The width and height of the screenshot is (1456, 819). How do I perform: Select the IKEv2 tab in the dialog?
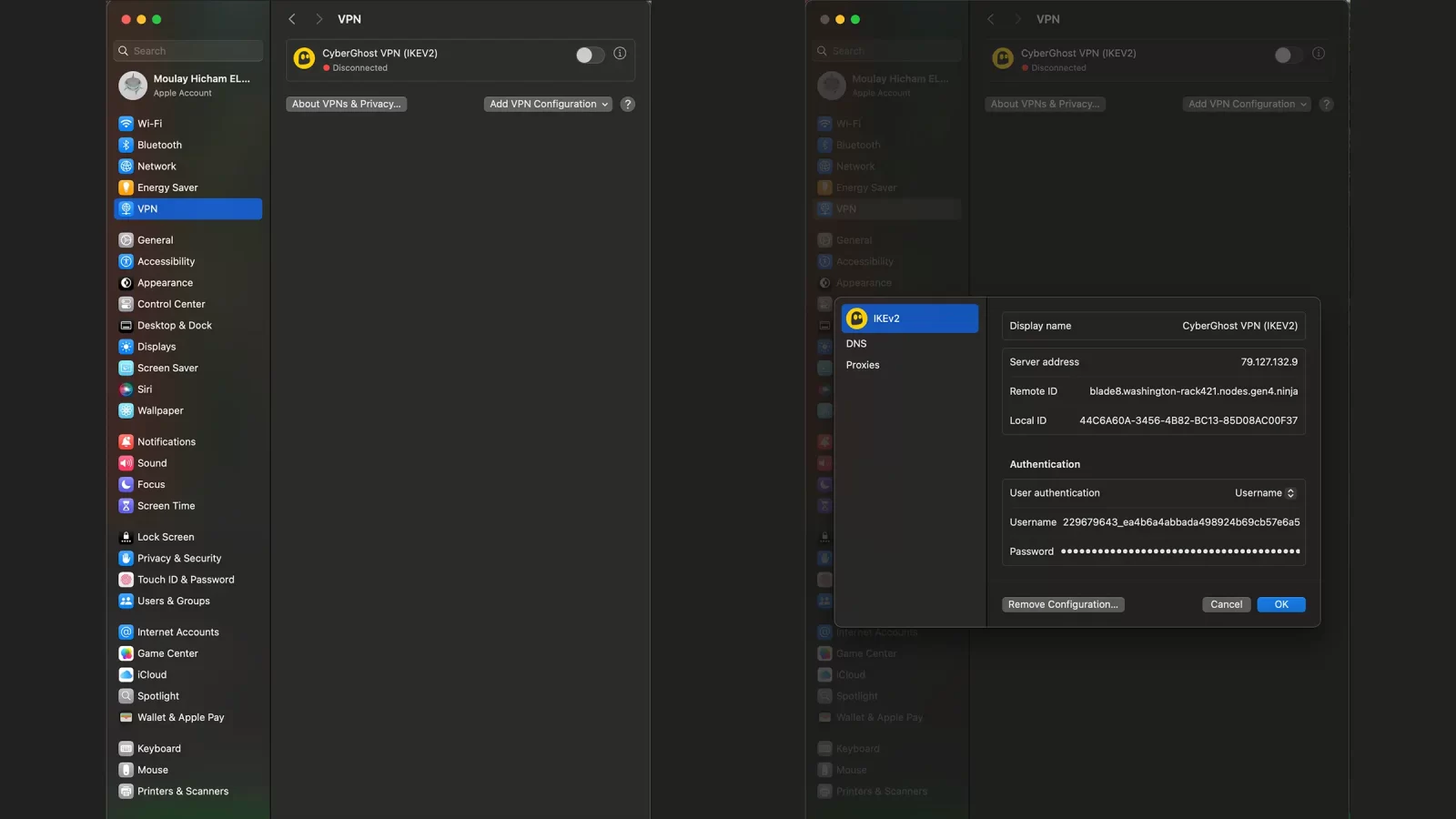909,318
